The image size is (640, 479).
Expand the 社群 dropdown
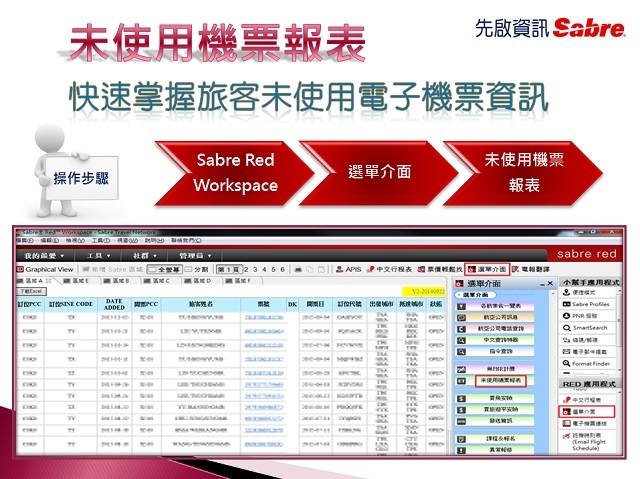144,256
